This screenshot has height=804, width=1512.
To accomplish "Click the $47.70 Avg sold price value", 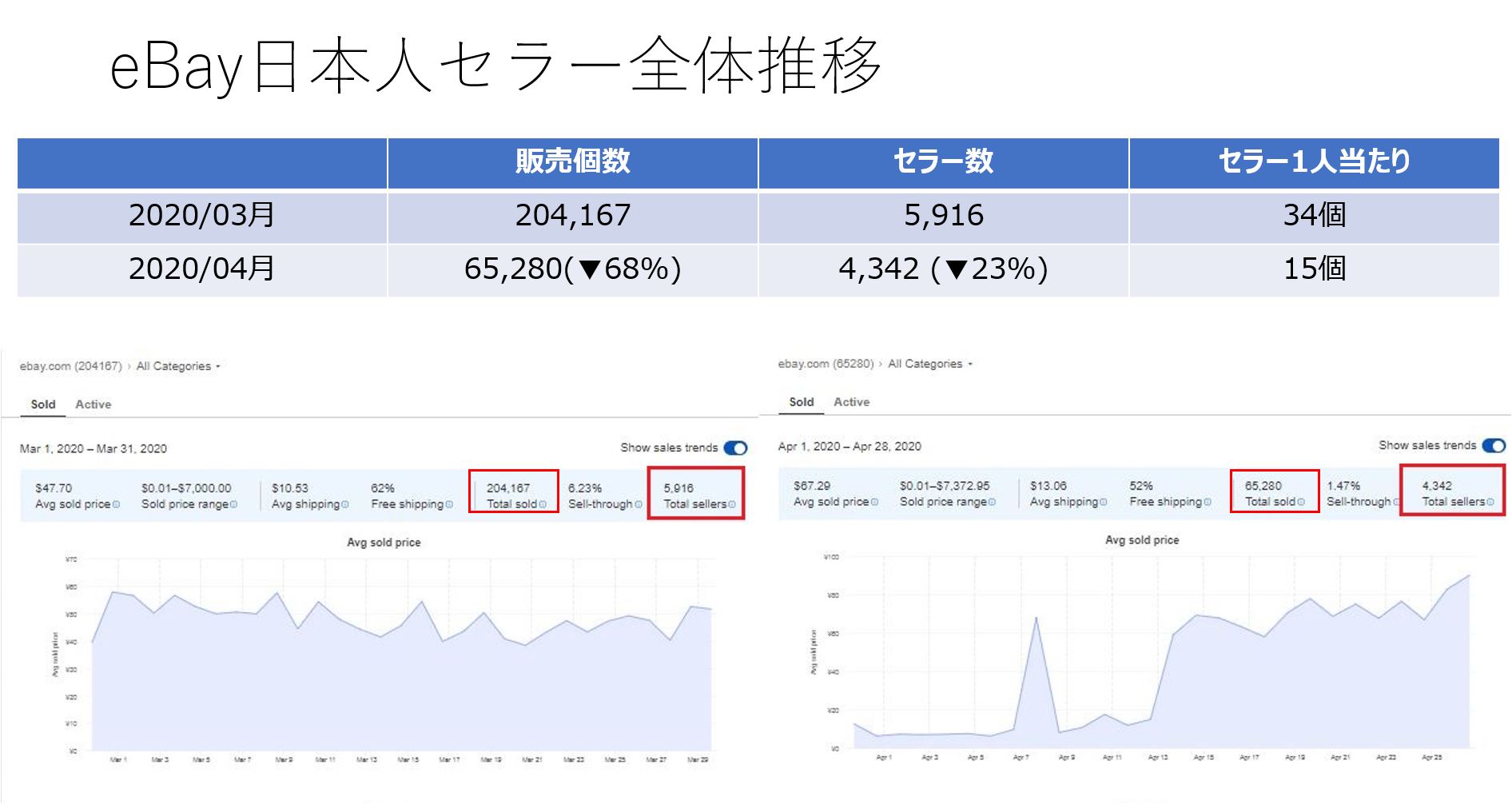I will click(54, 488).
